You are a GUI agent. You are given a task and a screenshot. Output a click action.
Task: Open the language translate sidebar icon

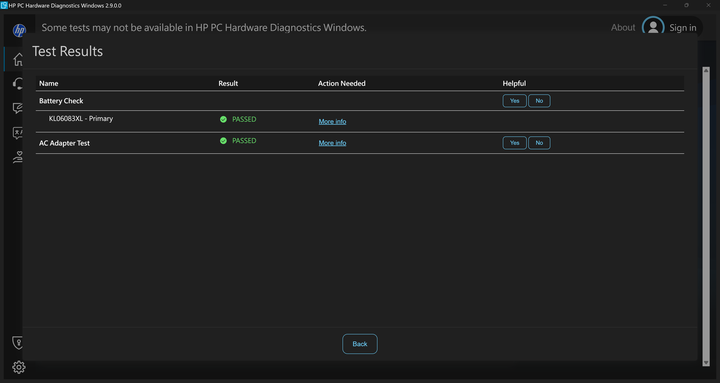[18, 133]
